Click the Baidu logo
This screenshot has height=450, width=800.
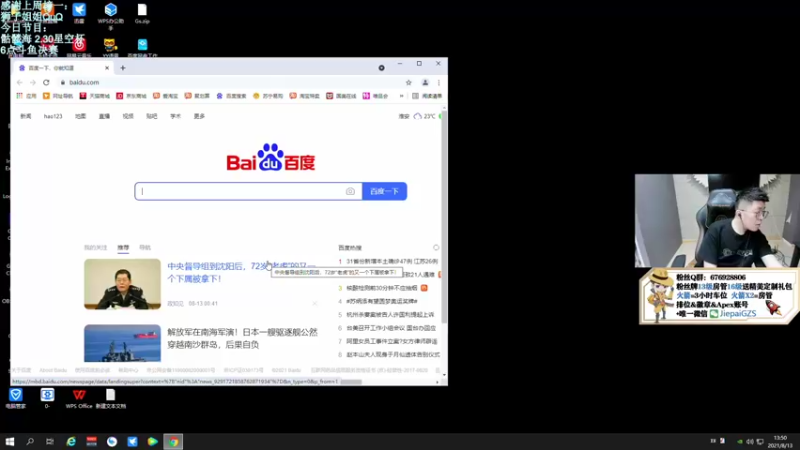(271, 157)
